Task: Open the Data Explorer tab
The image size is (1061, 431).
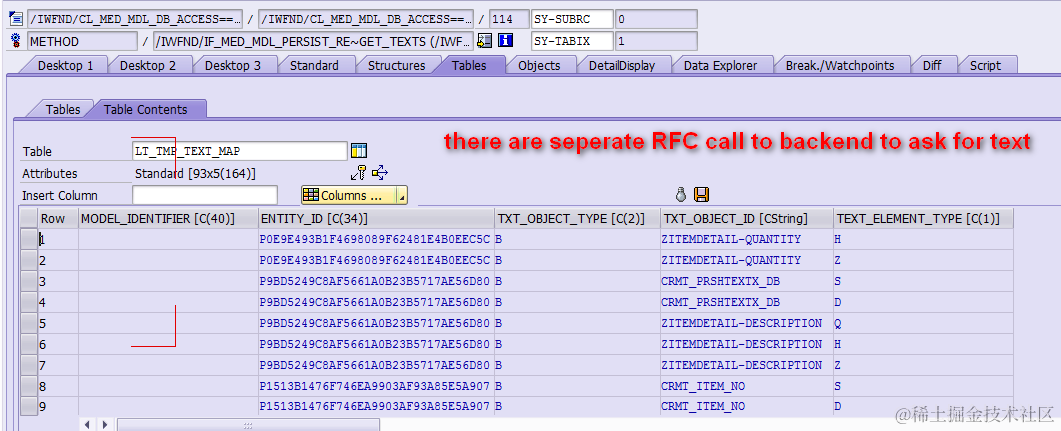Action: tap(720, 65)
